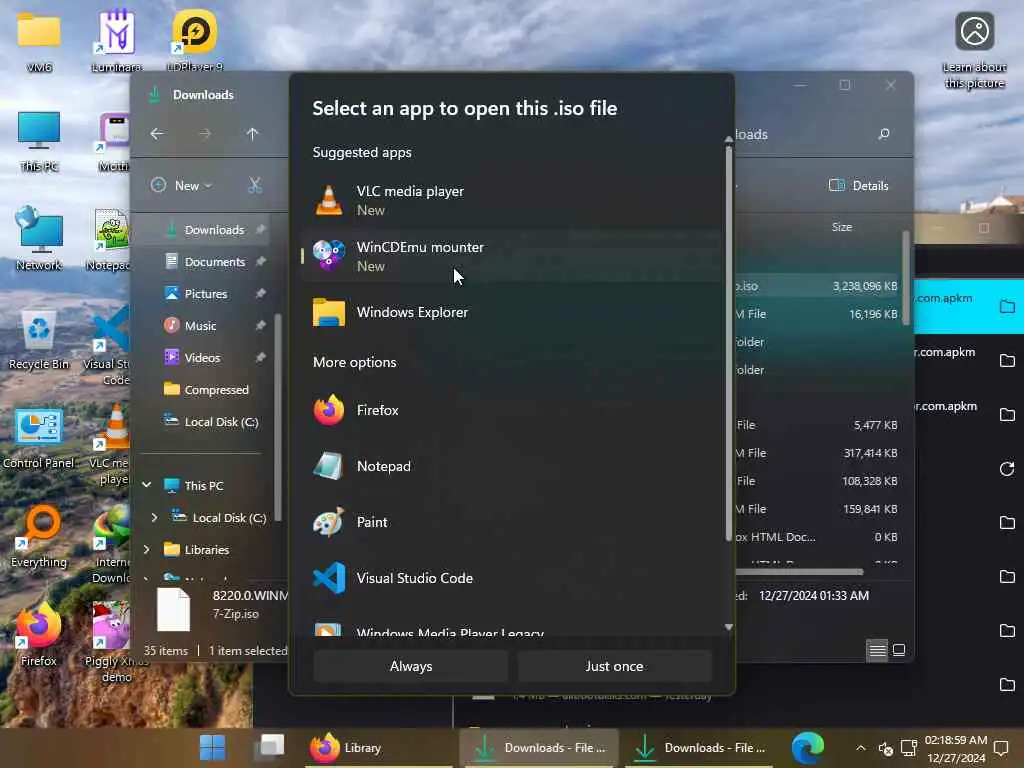Open Luminara shortcut on desktop
Viewport: 1024px width, 768px height.
(x=117, y=42)
